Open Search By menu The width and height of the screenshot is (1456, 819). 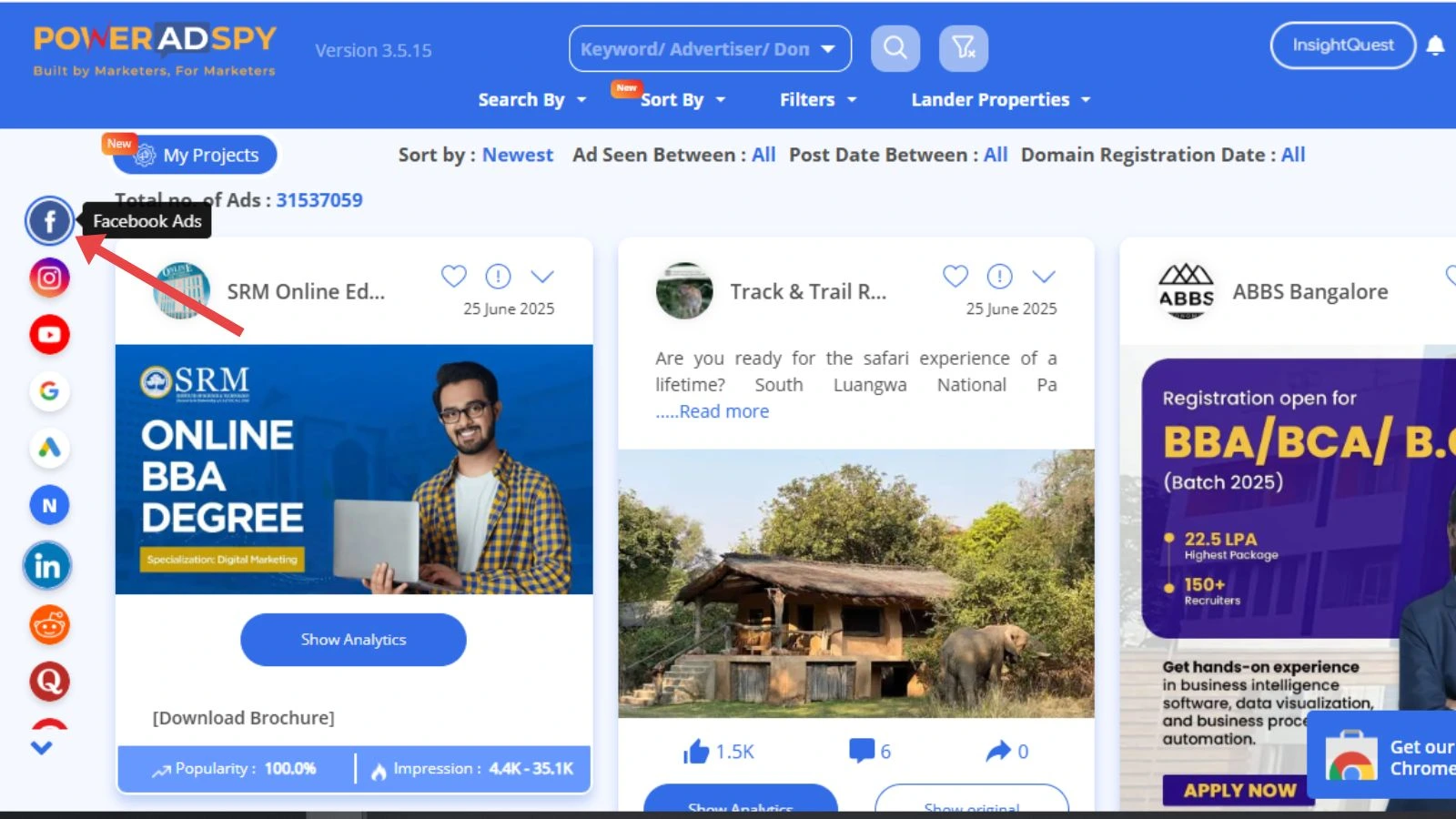(532, 100)
